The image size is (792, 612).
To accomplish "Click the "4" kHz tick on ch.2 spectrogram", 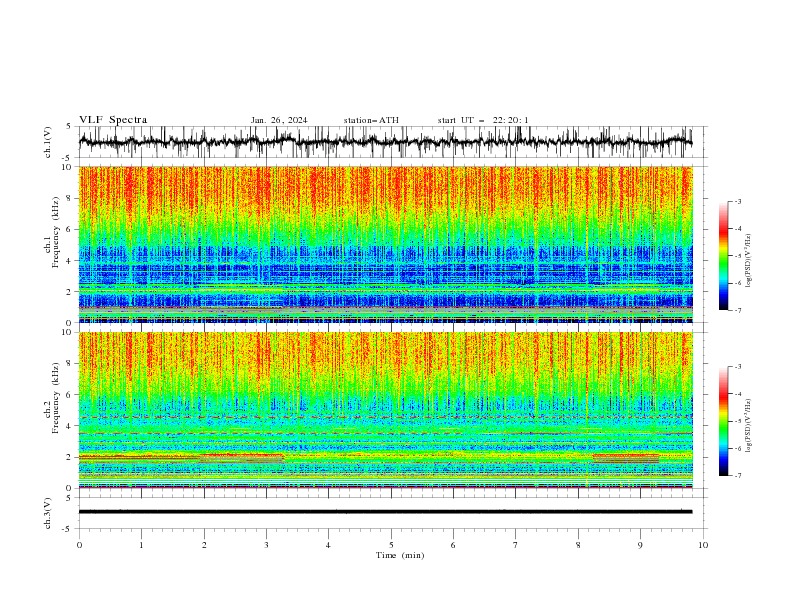I will pos(70,426).
